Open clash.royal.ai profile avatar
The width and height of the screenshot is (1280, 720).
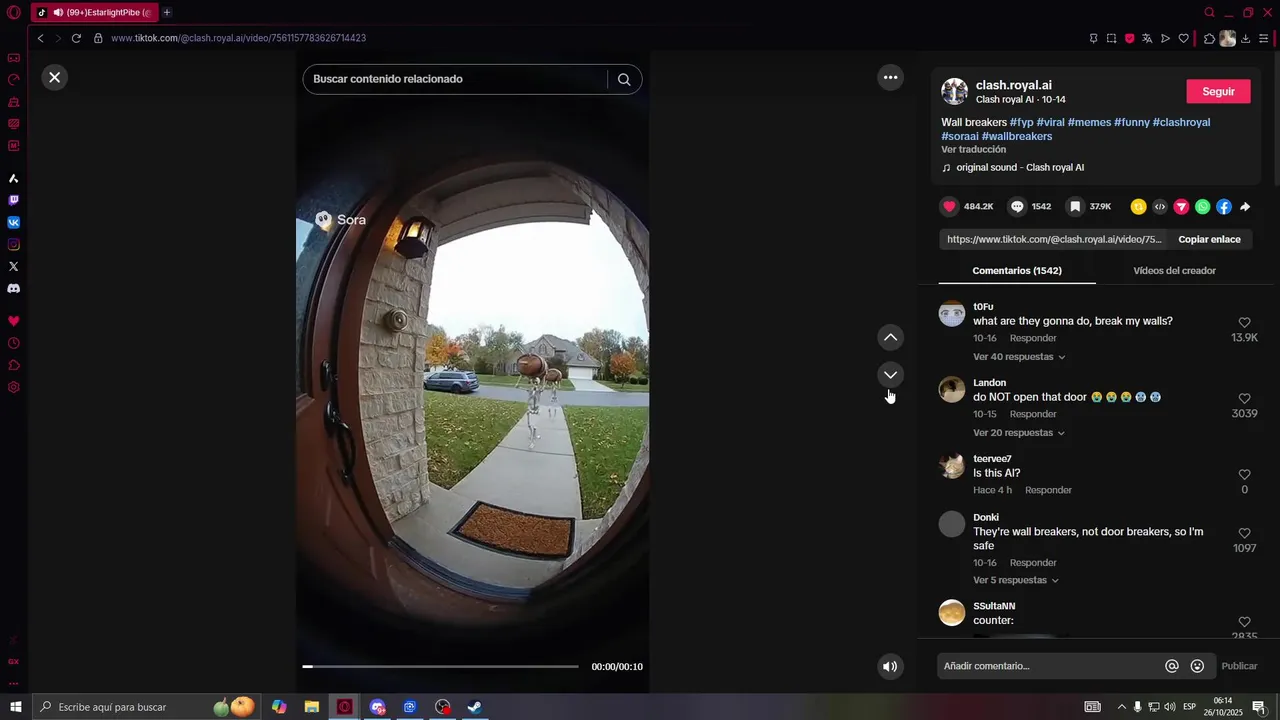[955, 91]
